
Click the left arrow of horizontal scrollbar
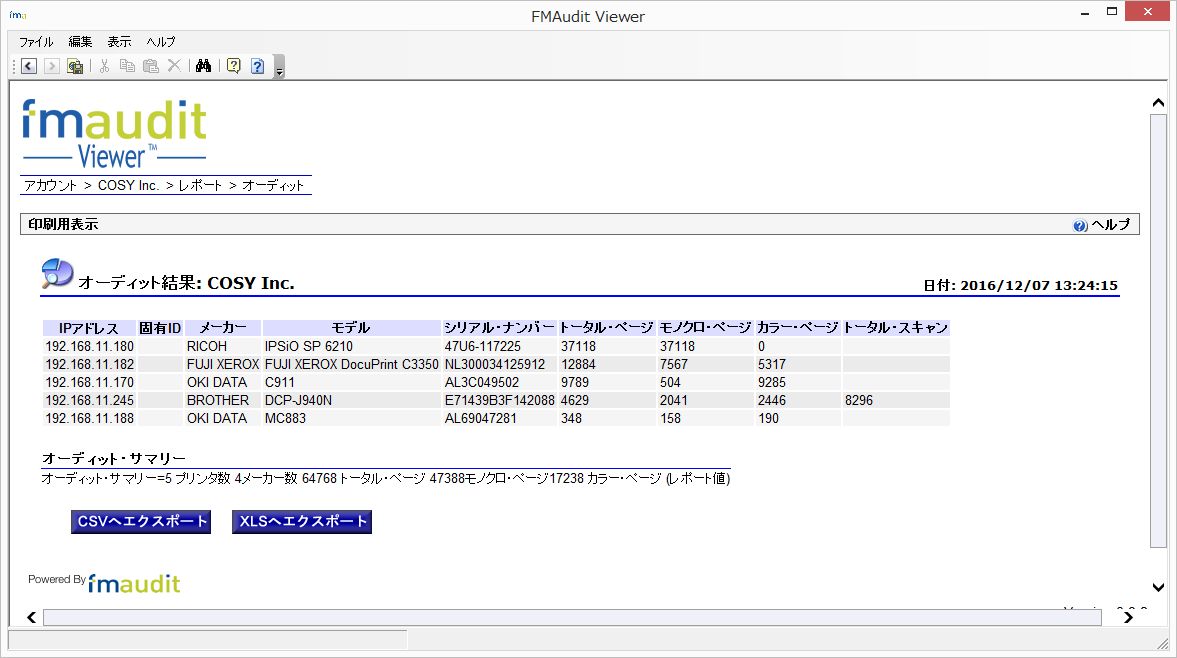pyautogui.click(x=32, y=617)
